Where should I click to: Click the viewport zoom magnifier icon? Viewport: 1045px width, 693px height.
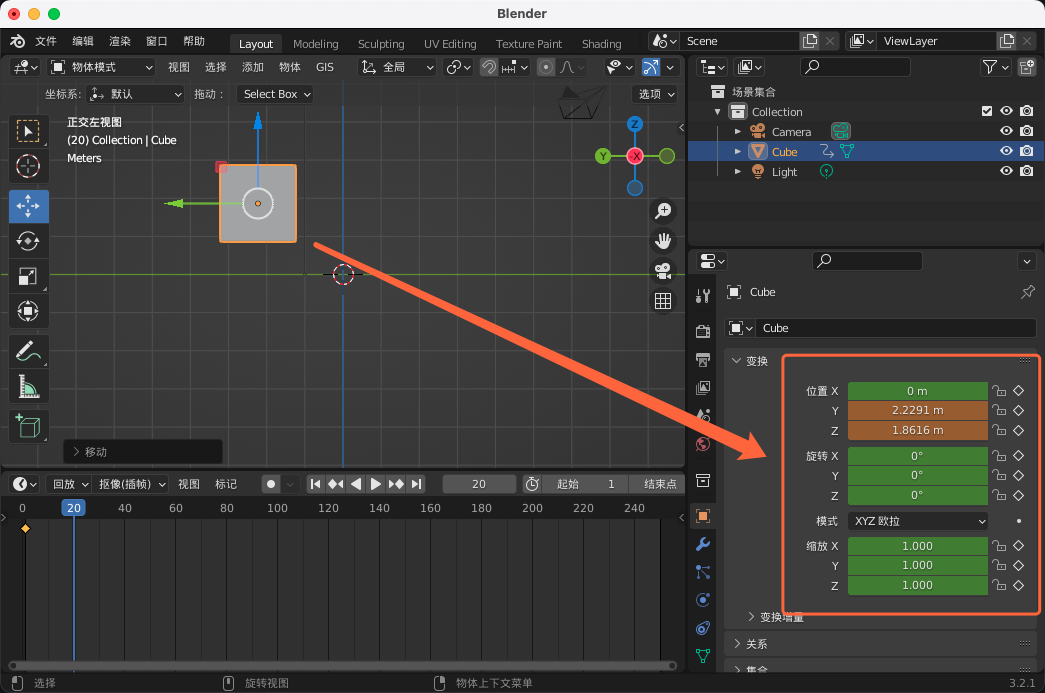tap(663, 211)
